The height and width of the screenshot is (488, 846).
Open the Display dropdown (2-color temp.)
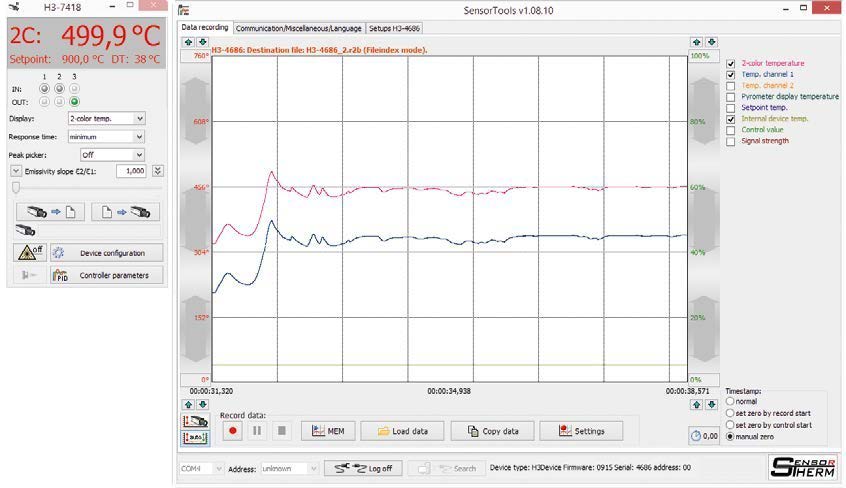[x=106, y=118]
